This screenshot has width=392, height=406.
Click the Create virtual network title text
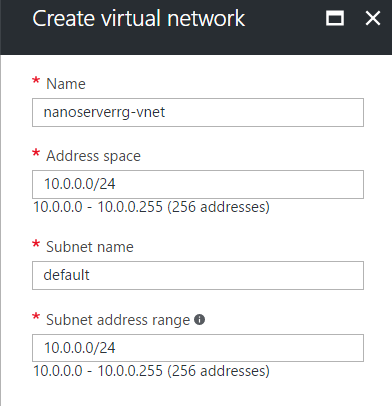pos(139,18)
